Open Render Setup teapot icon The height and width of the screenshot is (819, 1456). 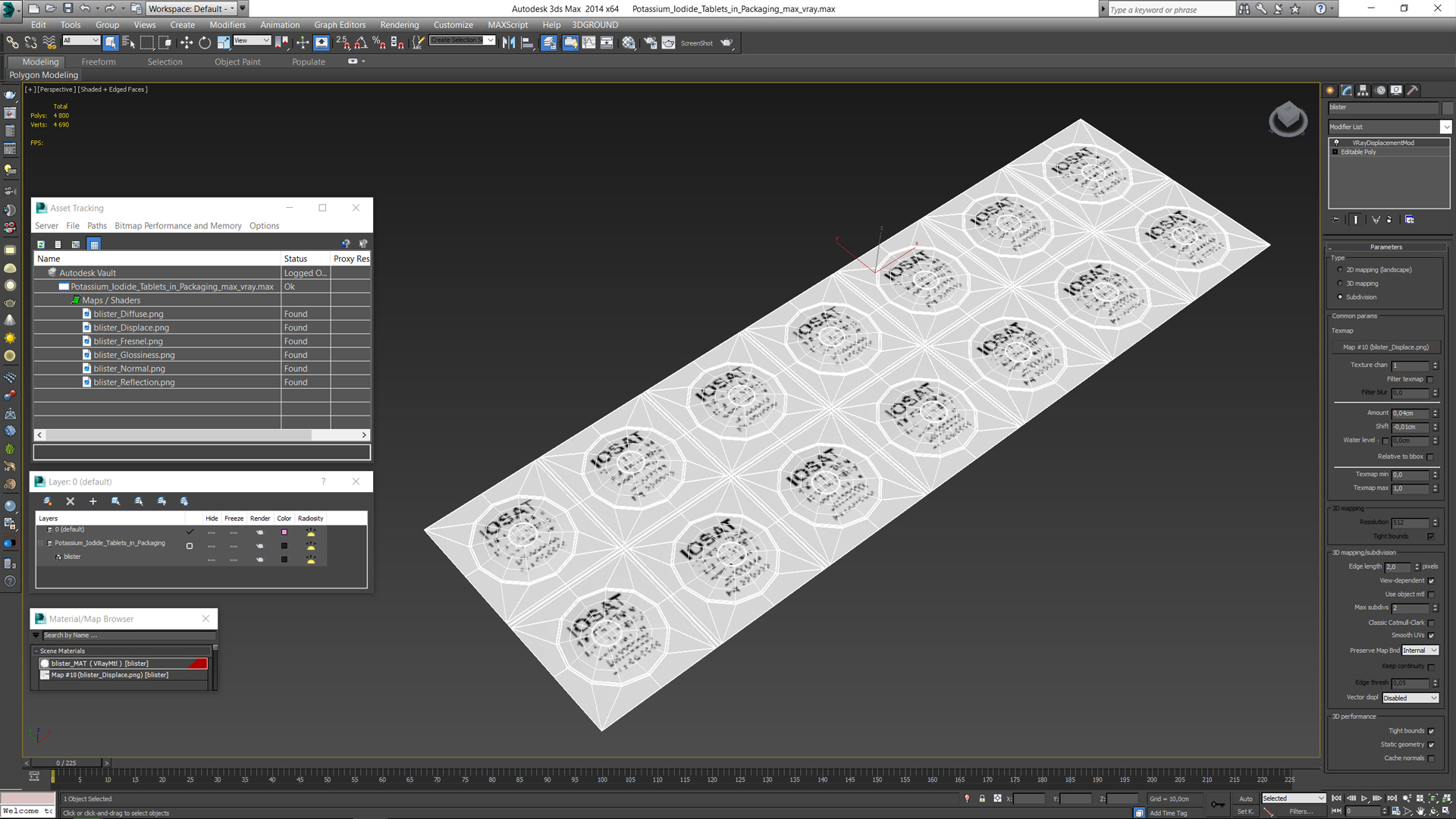tap(650, 42)
